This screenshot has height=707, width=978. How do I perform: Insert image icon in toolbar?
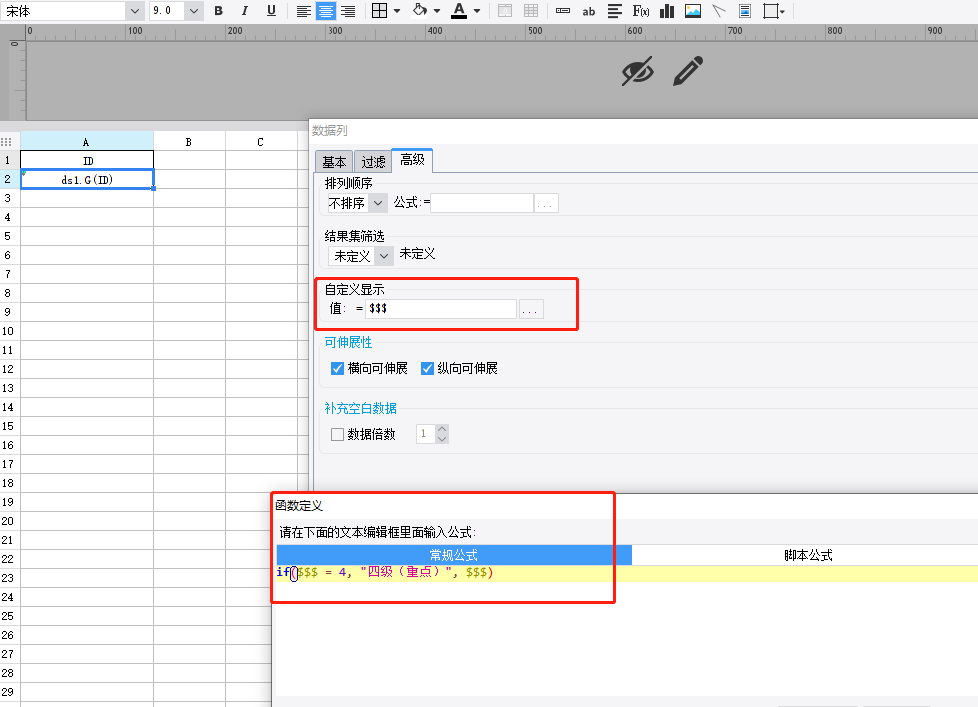point(692,11)
